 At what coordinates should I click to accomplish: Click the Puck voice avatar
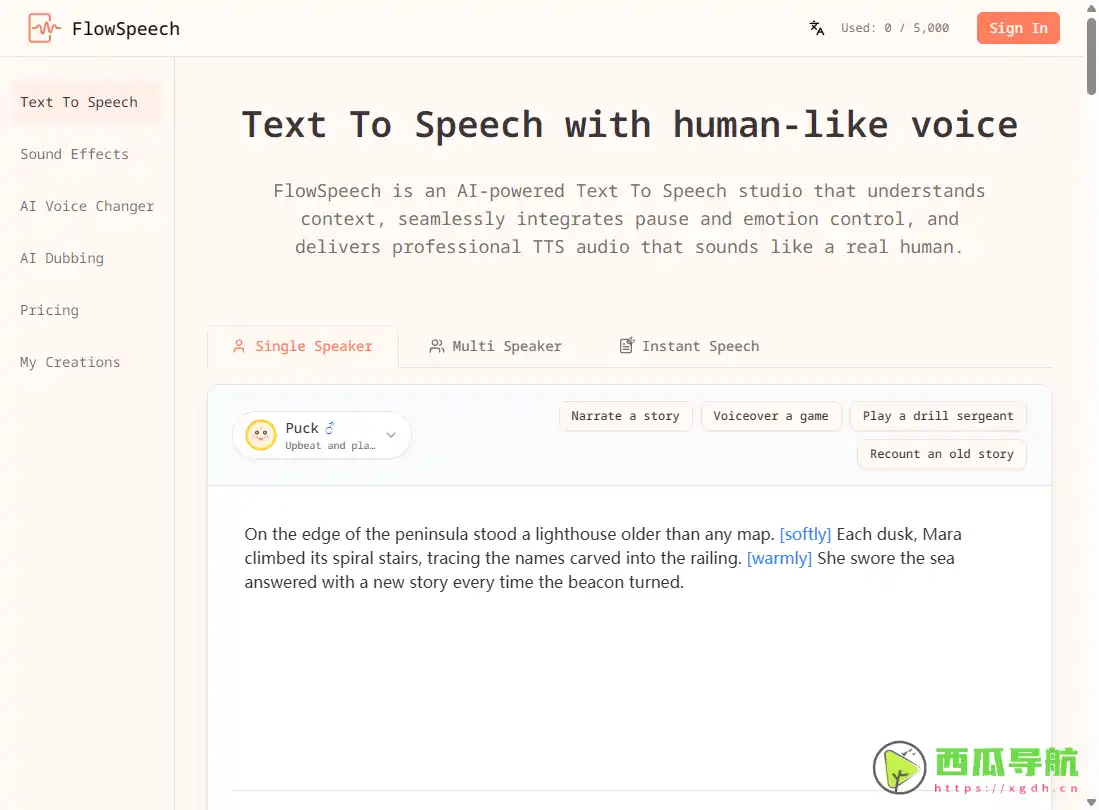coord(261,435)
